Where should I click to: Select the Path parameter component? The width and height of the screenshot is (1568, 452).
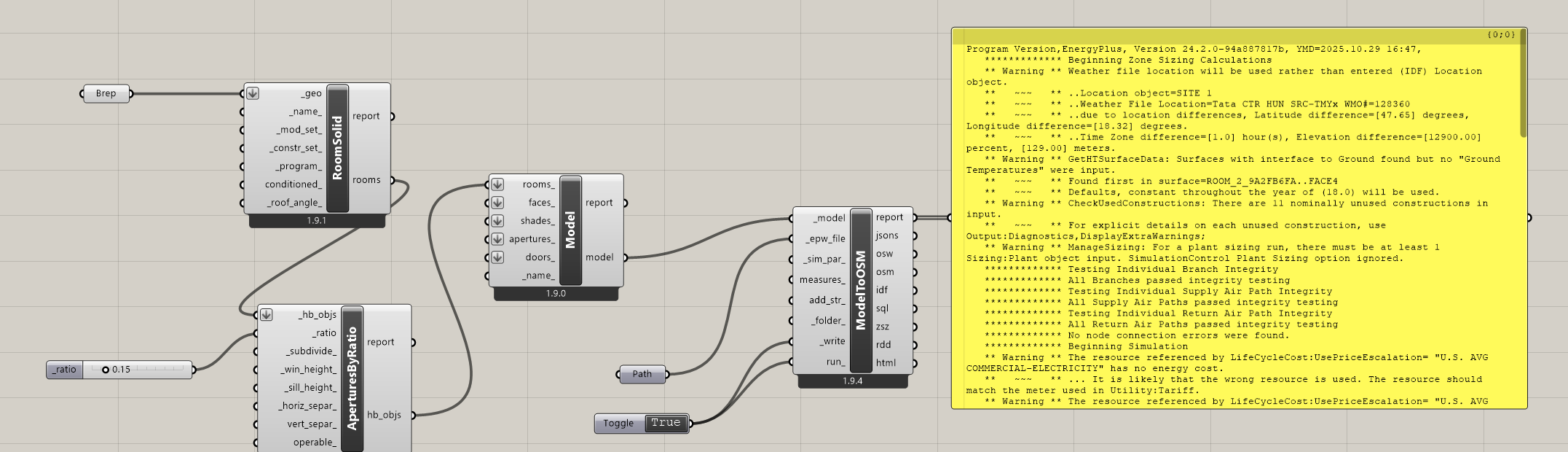[x=642, y=374]
